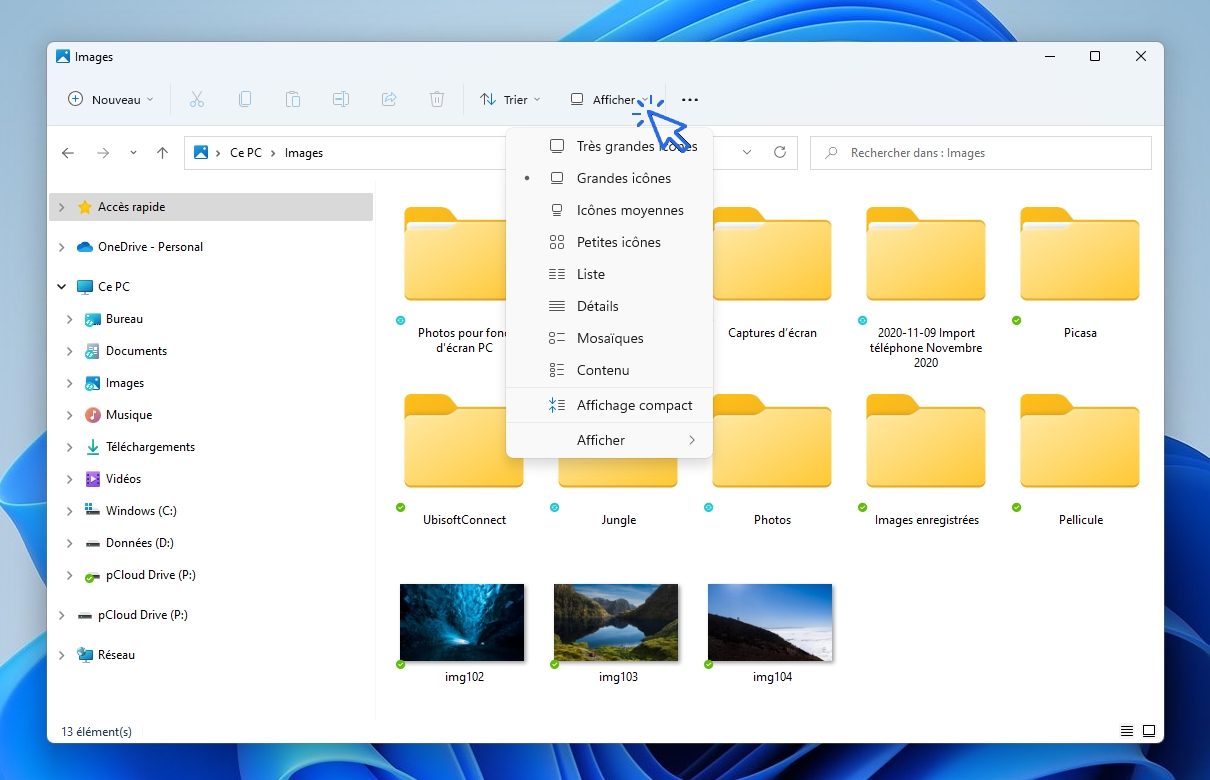Screen dimensions: 1210x780
Task: Click the Copy icon in toolbar
Action: pyautogui.click(x=245, y=99)
